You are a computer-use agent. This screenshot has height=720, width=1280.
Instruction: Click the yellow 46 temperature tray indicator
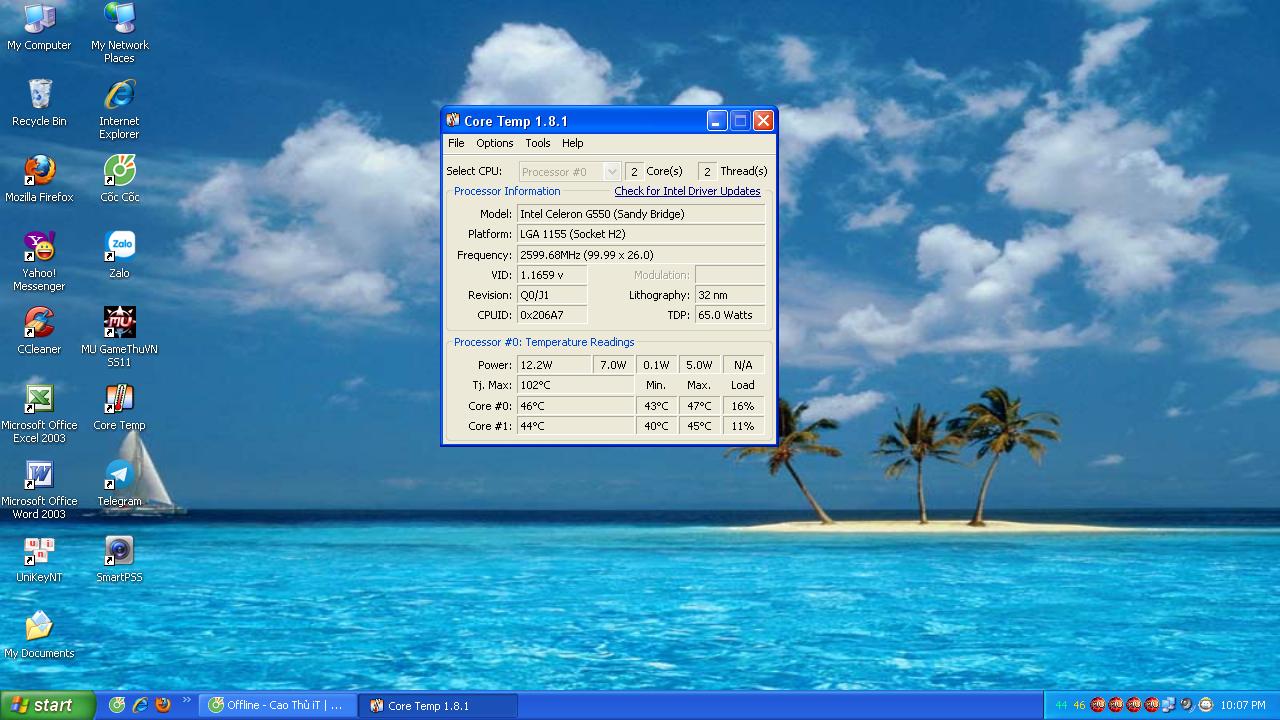1079,705
